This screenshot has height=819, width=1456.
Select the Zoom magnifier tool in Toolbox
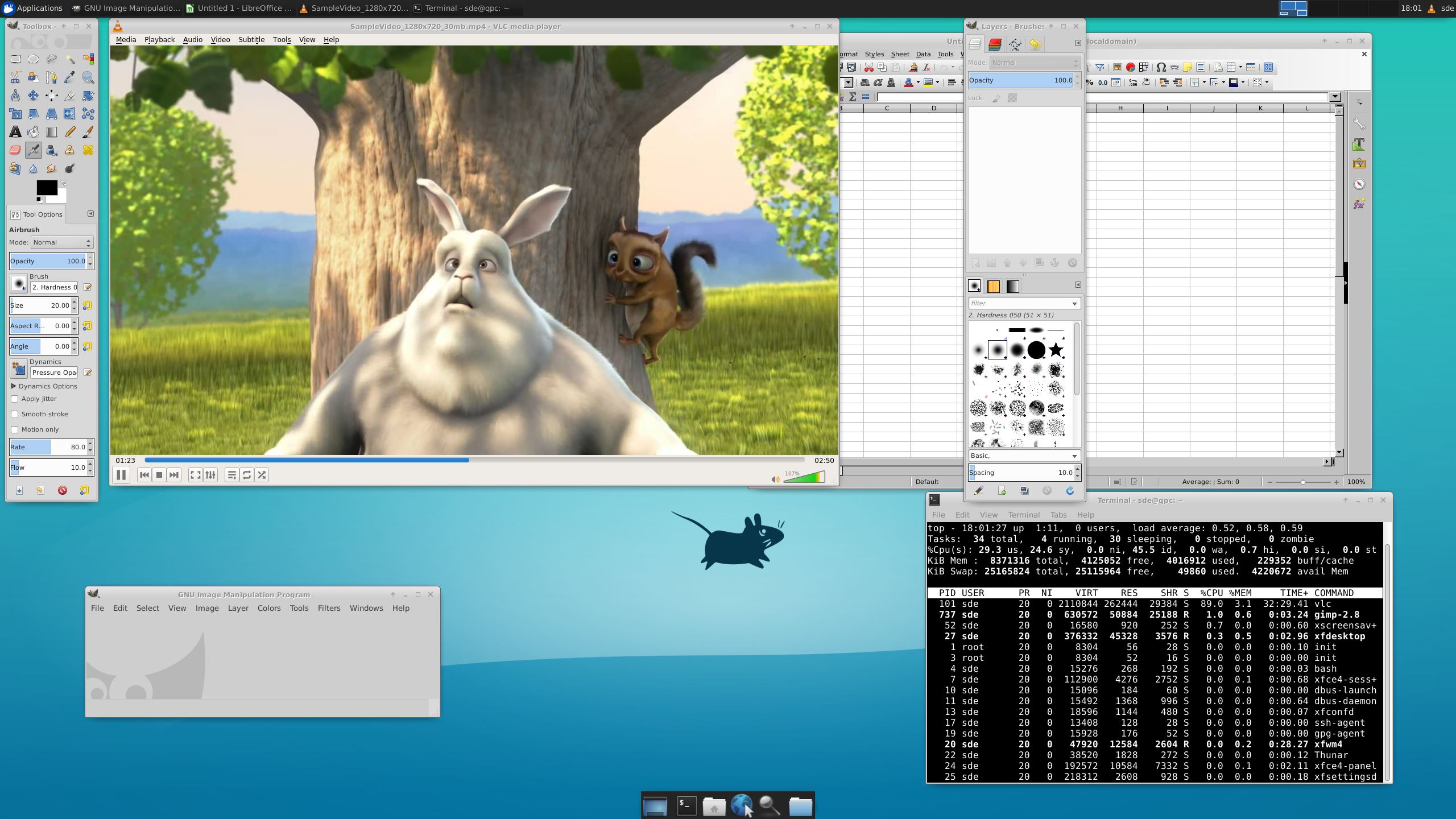click(88, 77)
